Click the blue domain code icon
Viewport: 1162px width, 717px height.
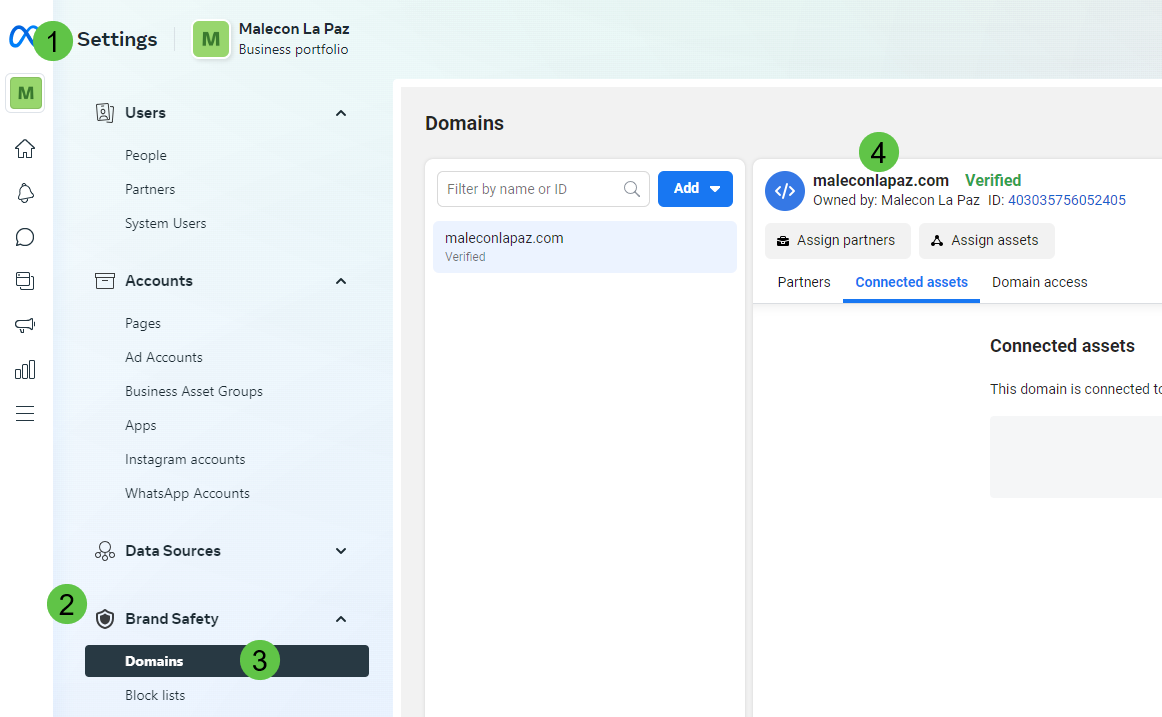(x=785, y=190)
